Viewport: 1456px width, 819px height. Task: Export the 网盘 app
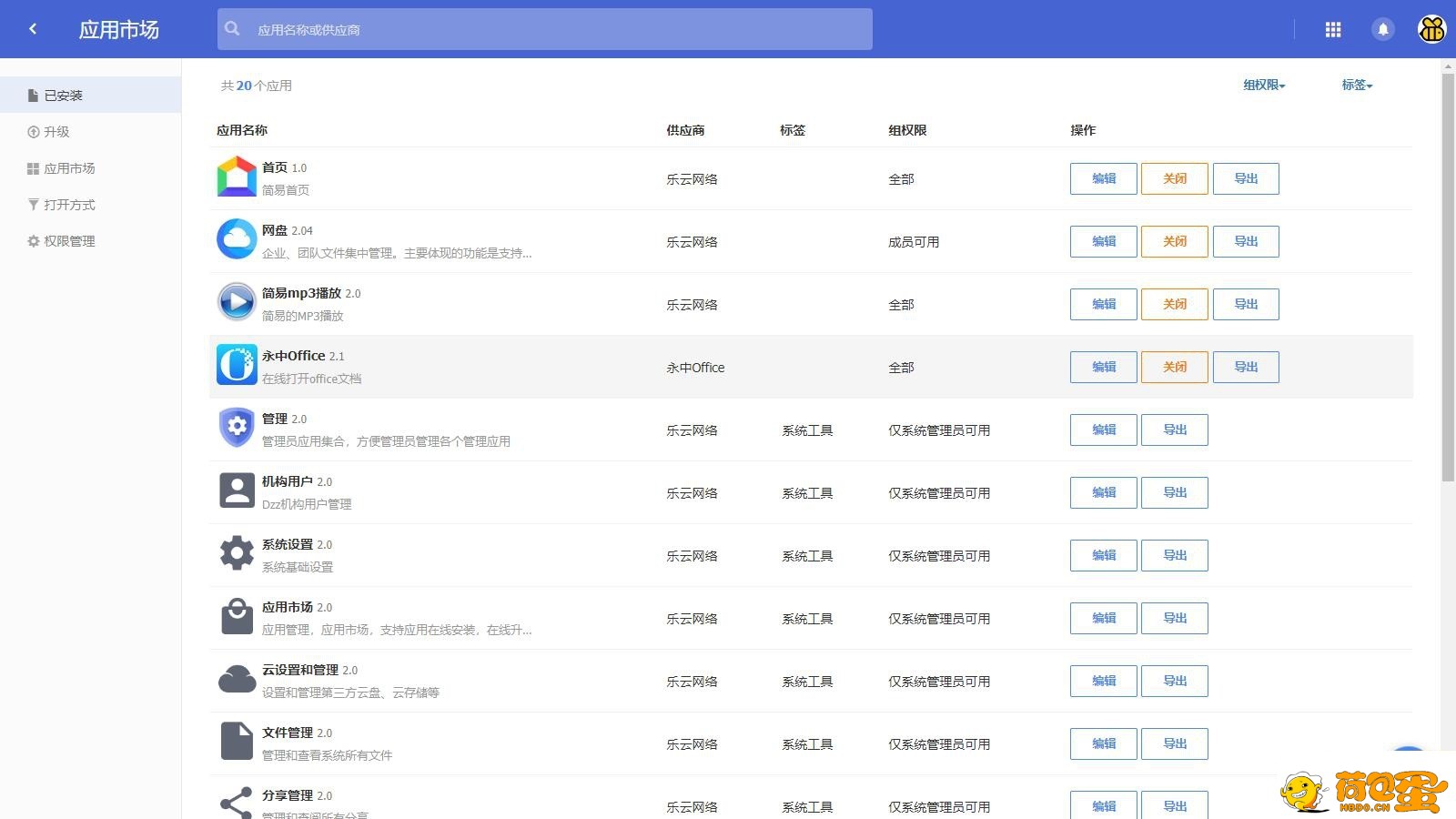coord(1245,241)
